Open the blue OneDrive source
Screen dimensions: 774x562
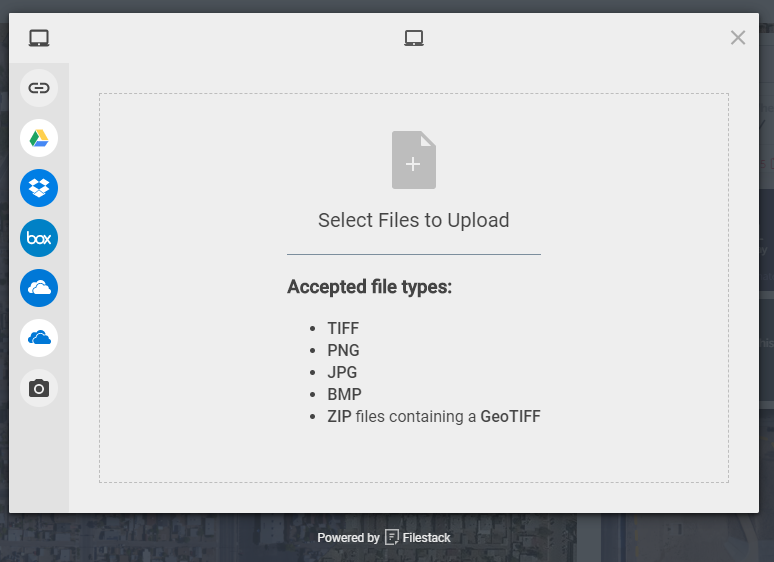pyautogui.click(x=39, y=288)
